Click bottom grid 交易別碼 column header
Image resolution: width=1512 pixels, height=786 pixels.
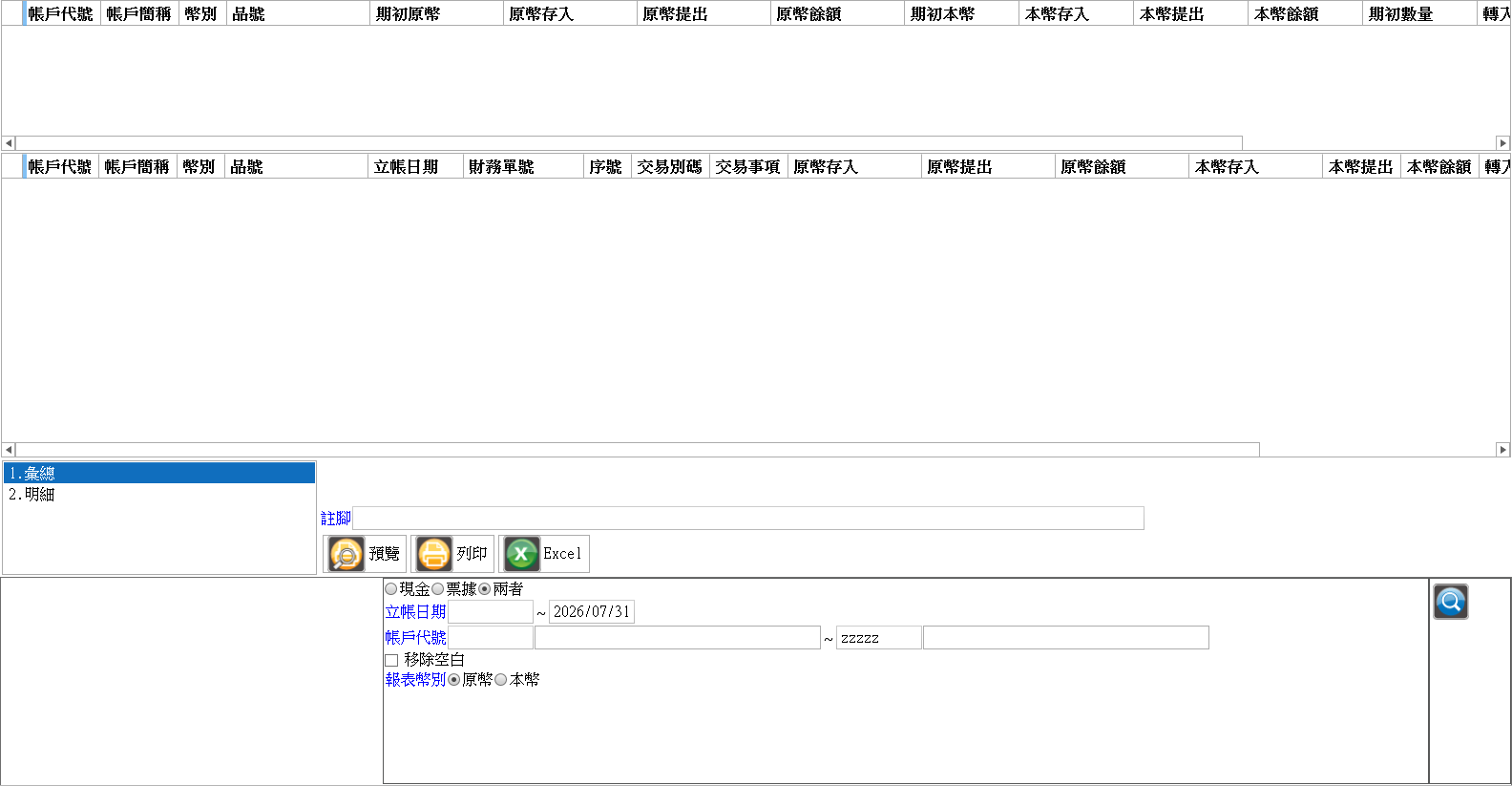click(670, 167)
